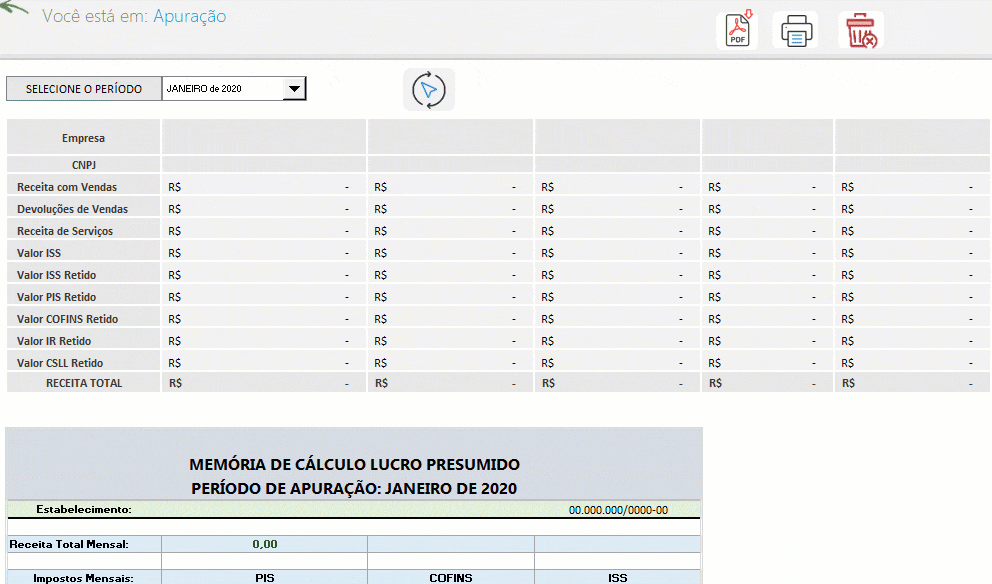Viewport: 992px width, 584px height.
Task: Select the RECEITA TOTAL row label
Action: tap(84, 383)
